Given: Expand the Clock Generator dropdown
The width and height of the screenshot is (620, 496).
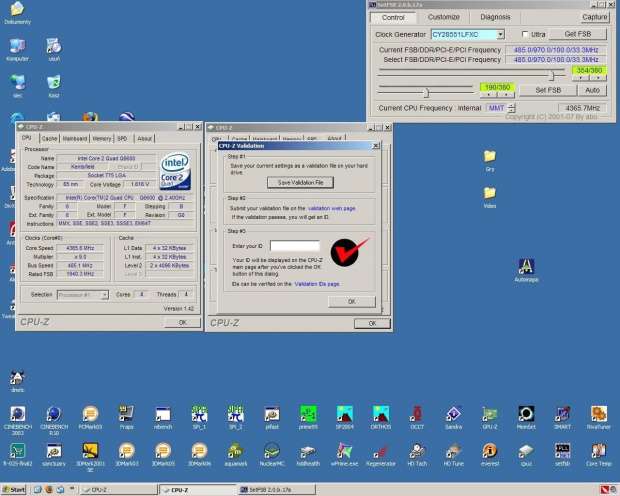Looking at the screenshot, I should click(501, 34).
